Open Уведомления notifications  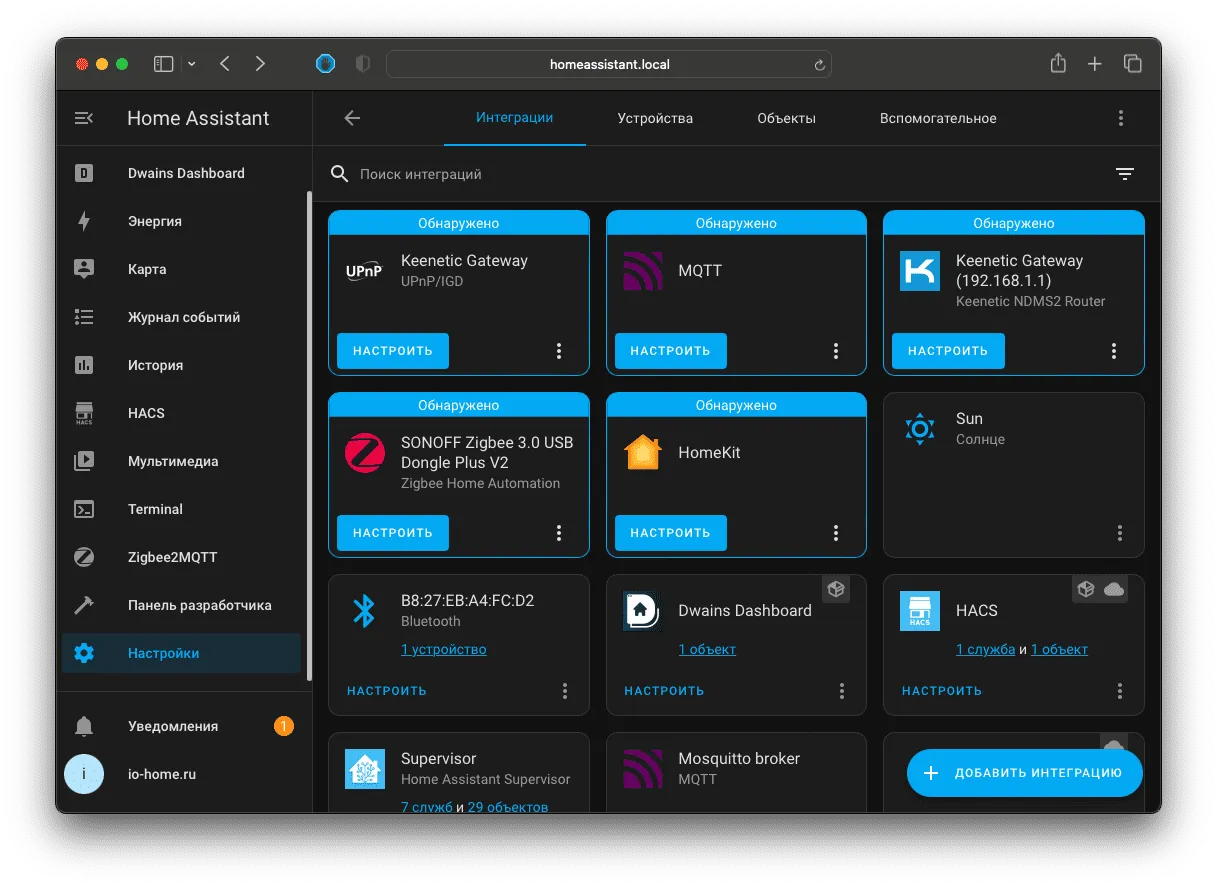pos(181,726)
